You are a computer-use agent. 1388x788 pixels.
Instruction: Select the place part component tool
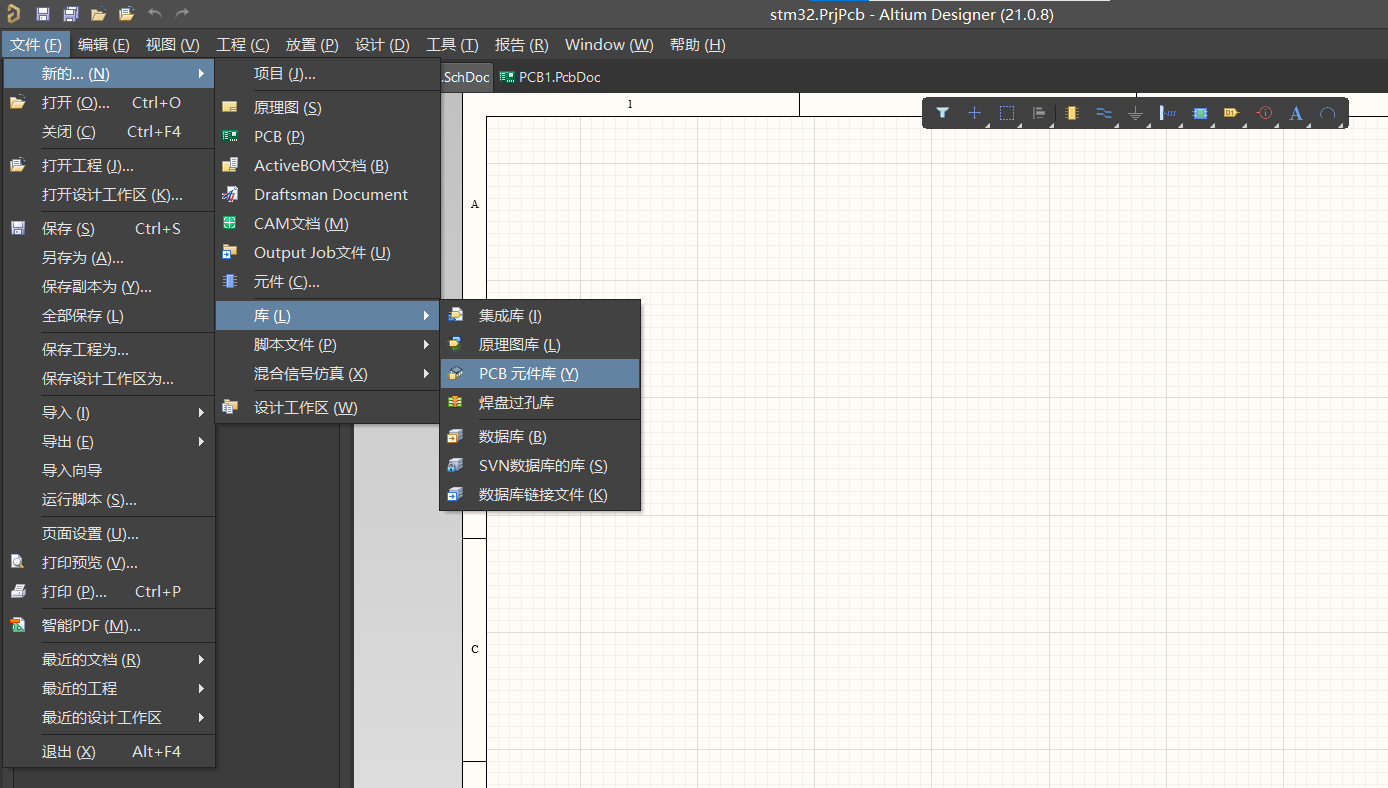[x=1072, y=113]
